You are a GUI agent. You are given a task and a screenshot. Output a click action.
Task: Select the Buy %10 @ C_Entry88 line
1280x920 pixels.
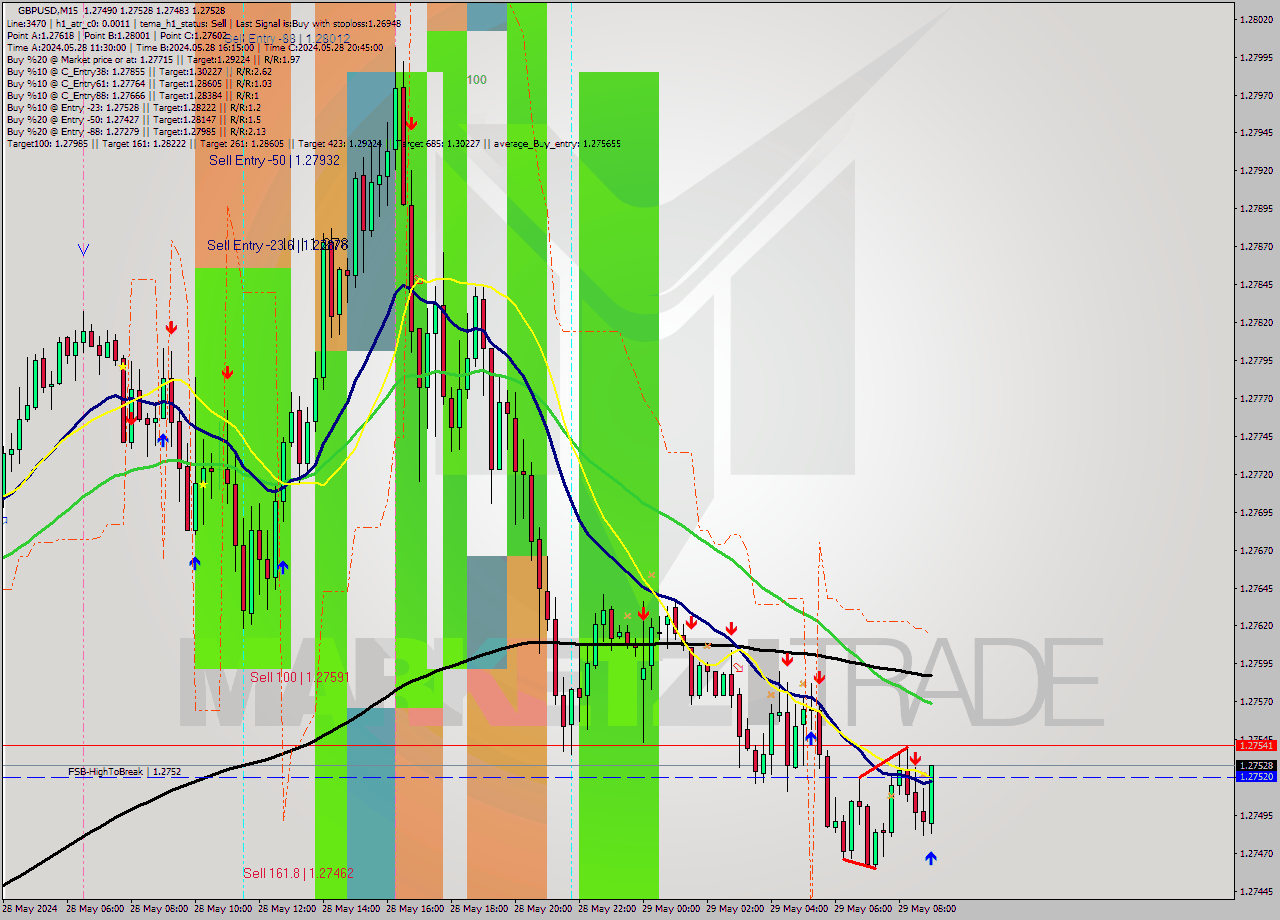point(132,95)
